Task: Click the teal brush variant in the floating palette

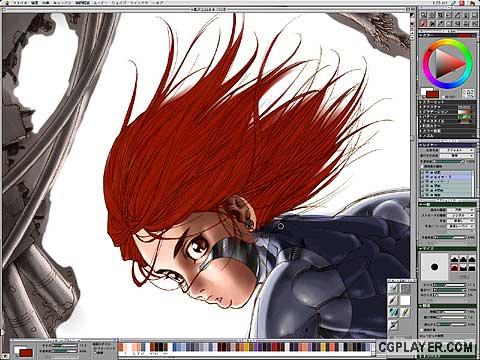Action: pyautogui.click(x=393, y=312)
